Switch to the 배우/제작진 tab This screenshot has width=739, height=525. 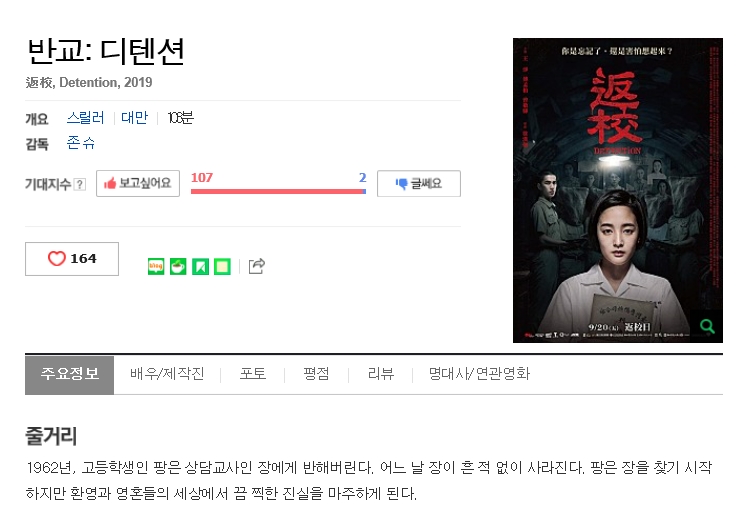pos(167,374)
